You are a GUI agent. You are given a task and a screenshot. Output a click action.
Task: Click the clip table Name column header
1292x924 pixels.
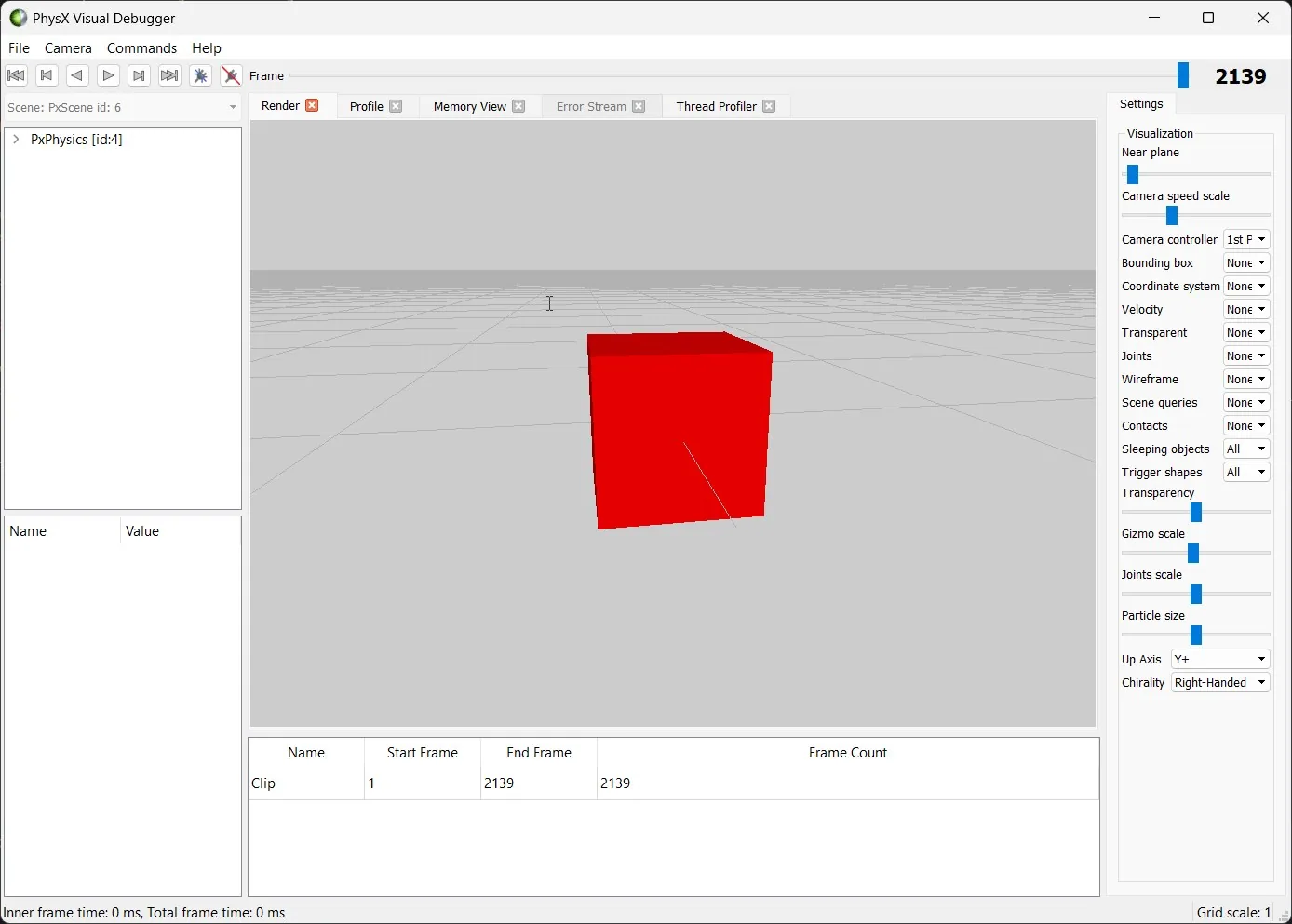306,753
